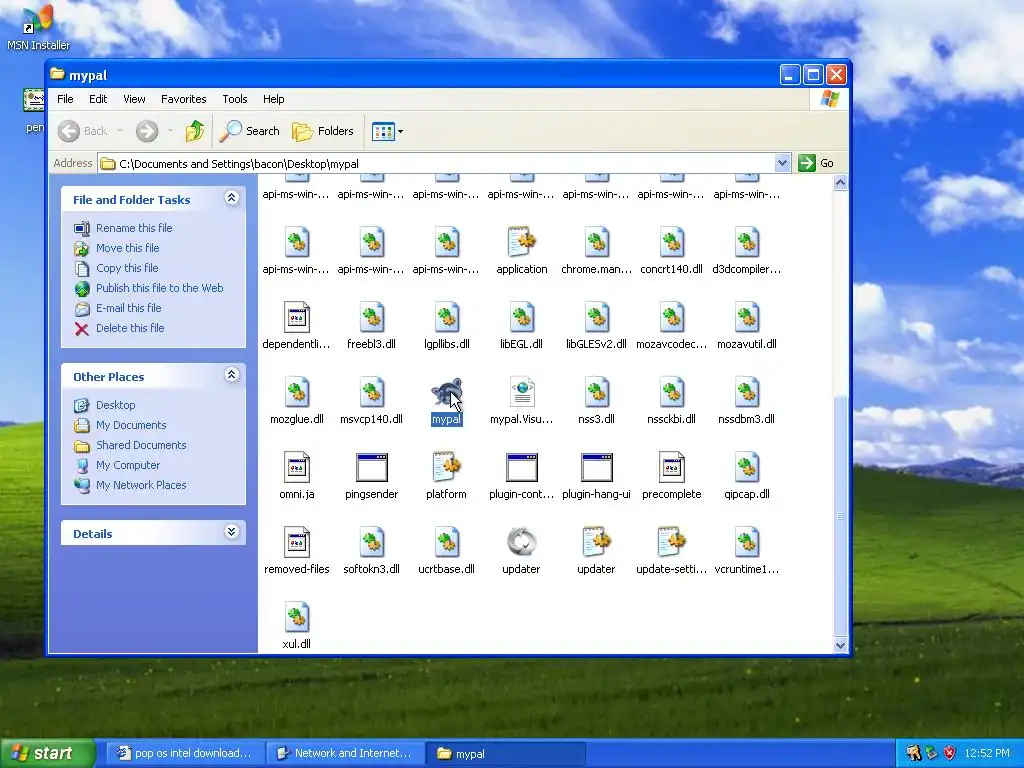The image size is (1024, 768).
Task: Select the plugin-hang-ui executable icon
Action: (596, 468)
